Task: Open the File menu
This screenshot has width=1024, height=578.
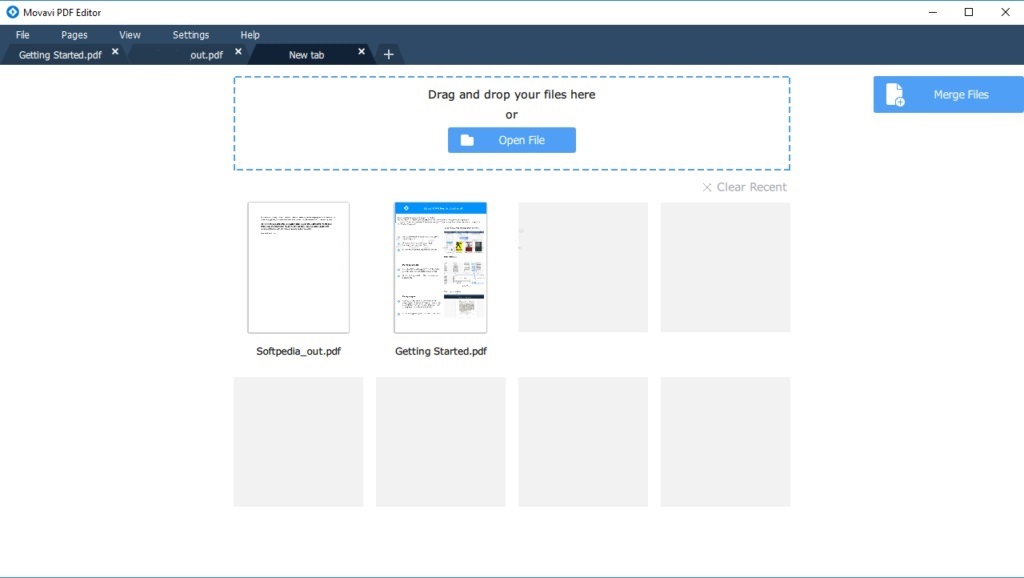Action: tap(23, 35)
